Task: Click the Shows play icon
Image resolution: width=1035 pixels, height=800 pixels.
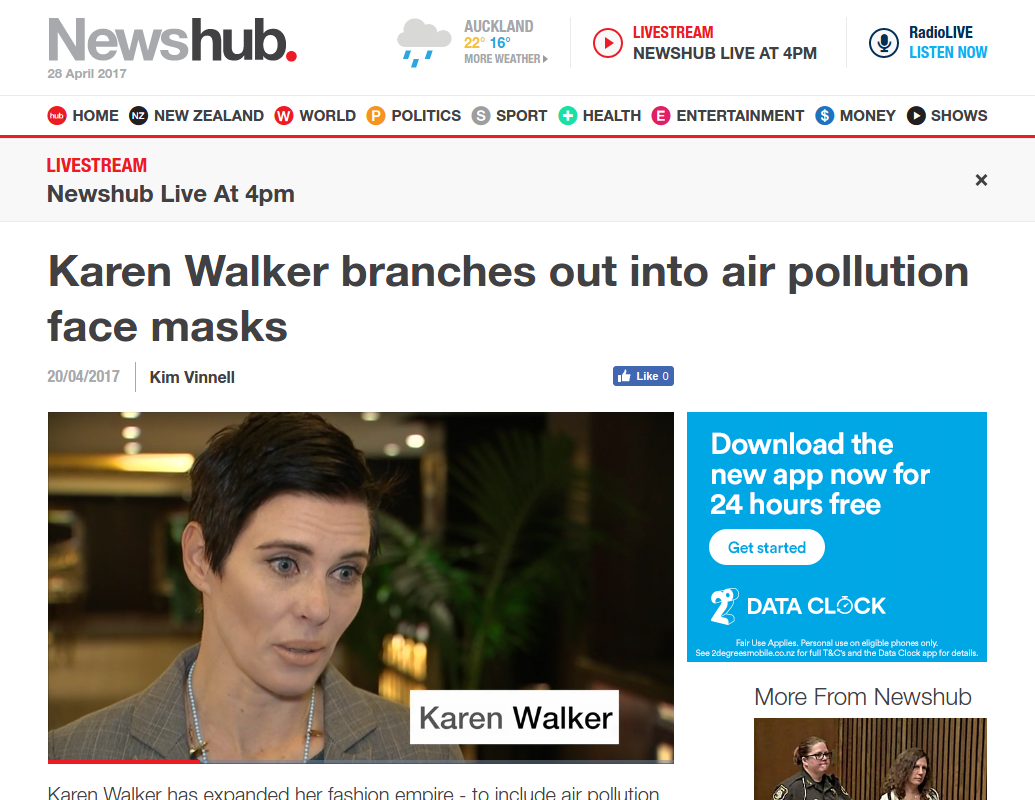Action: pyautogui.click(x=916, y=116)
